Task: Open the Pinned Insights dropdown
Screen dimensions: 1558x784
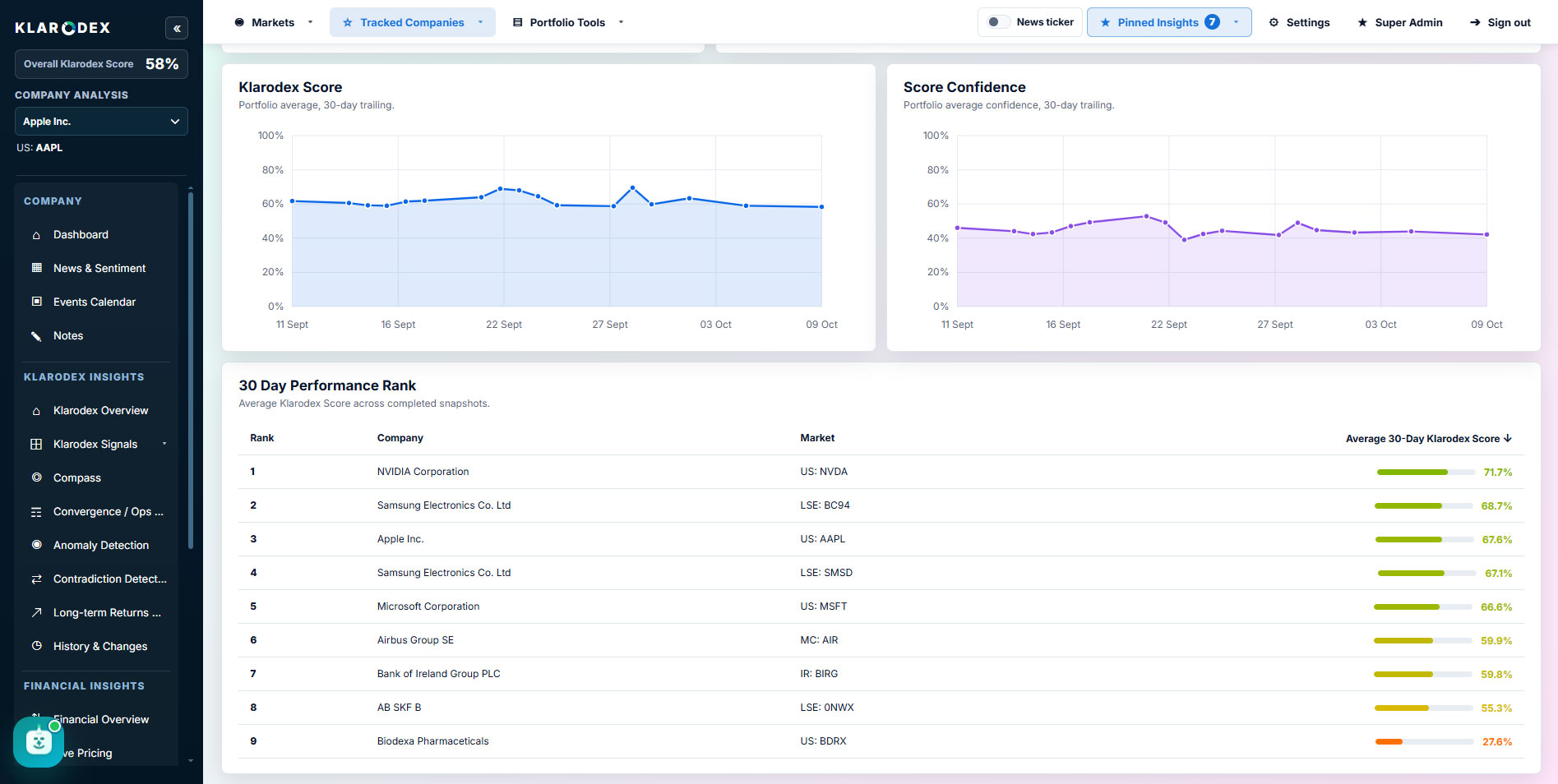Action: point(1169,22)
